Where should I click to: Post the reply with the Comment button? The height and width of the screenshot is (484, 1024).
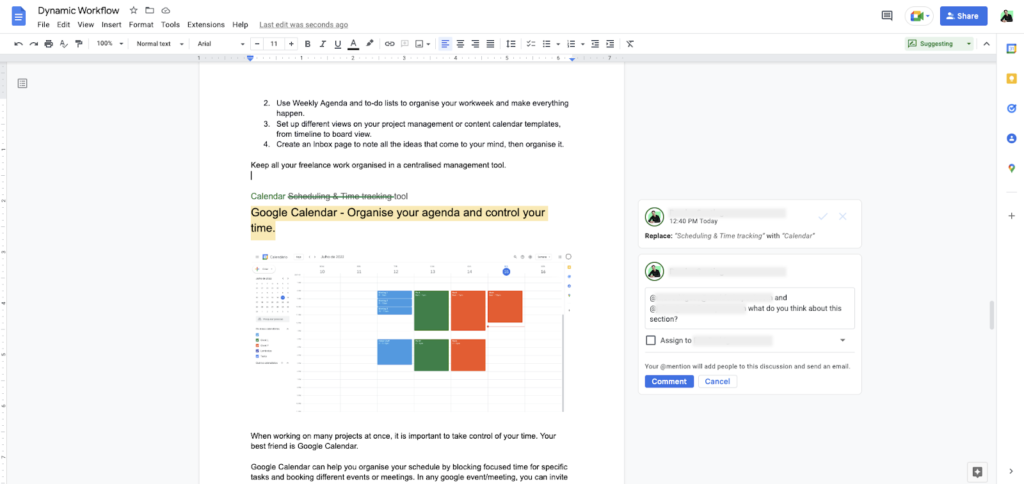pos(669,381)
